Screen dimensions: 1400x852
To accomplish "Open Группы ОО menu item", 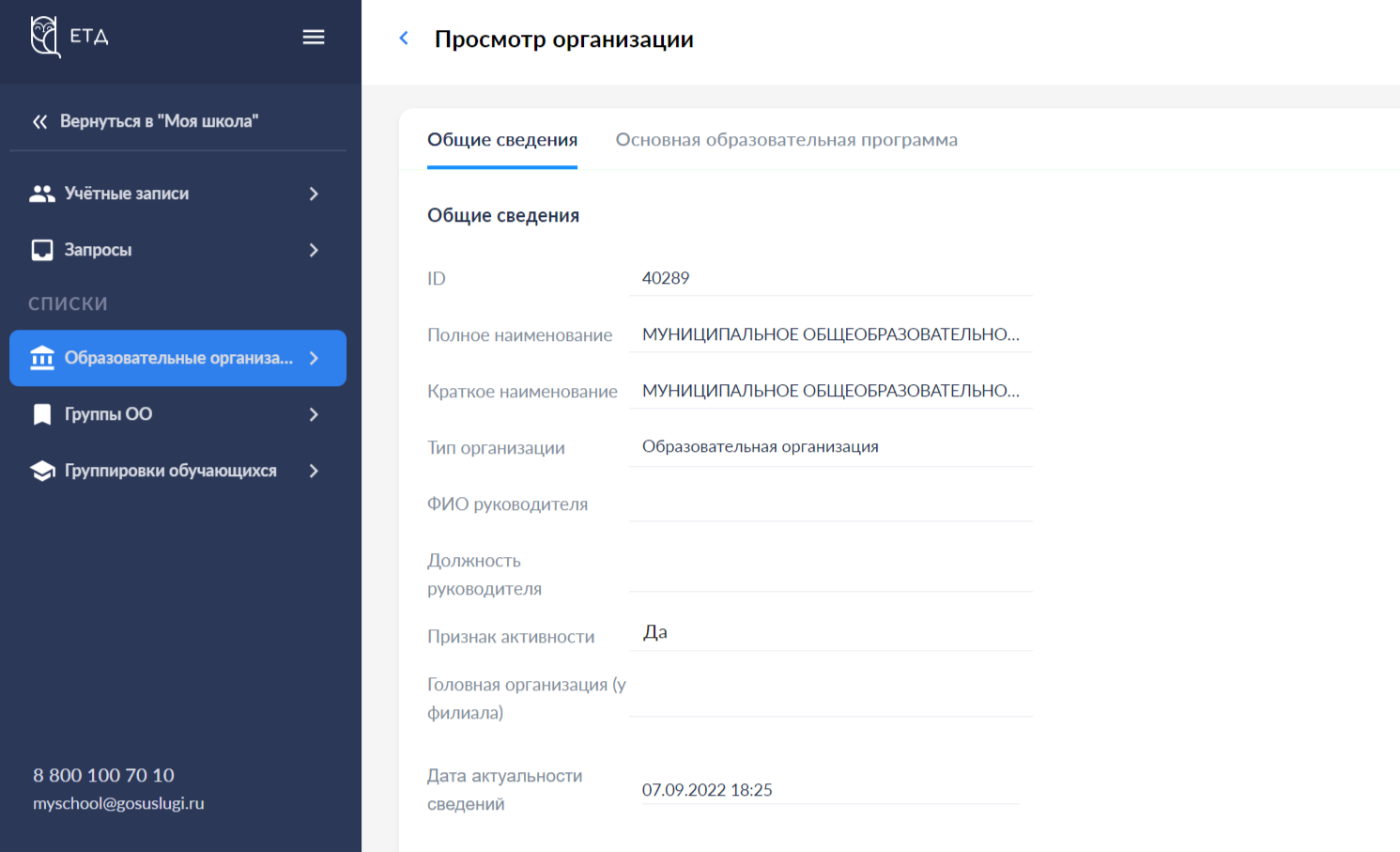I will [x=177, y=414].
